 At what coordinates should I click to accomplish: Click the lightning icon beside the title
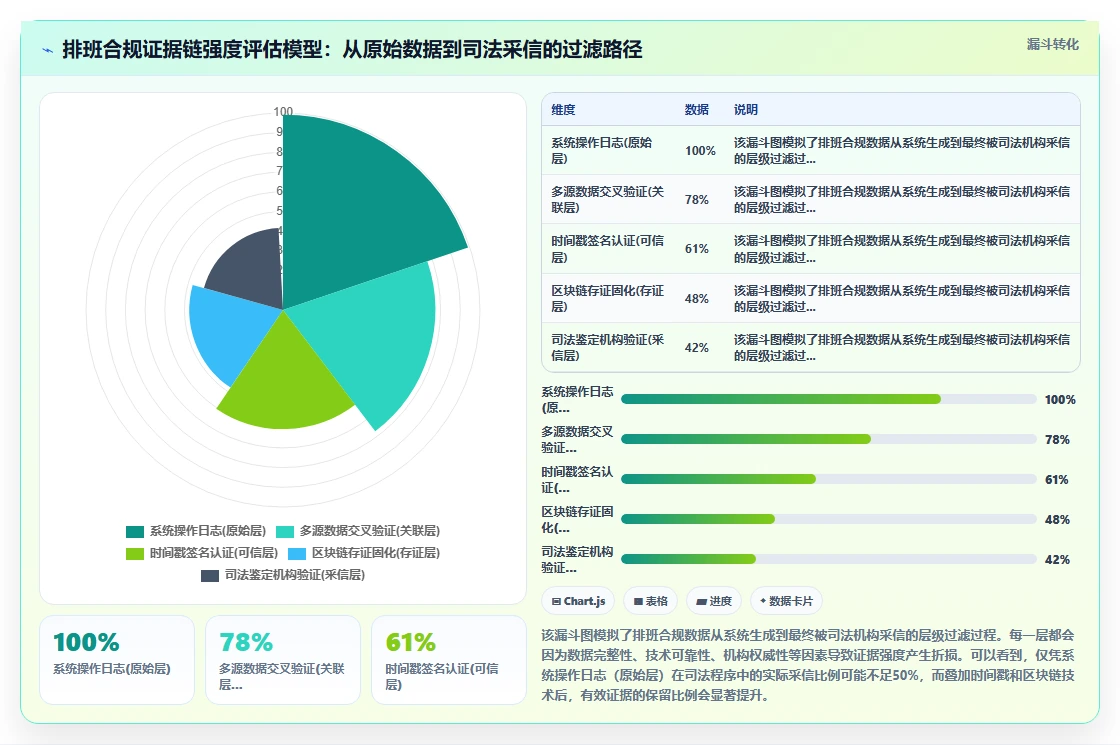48,50
